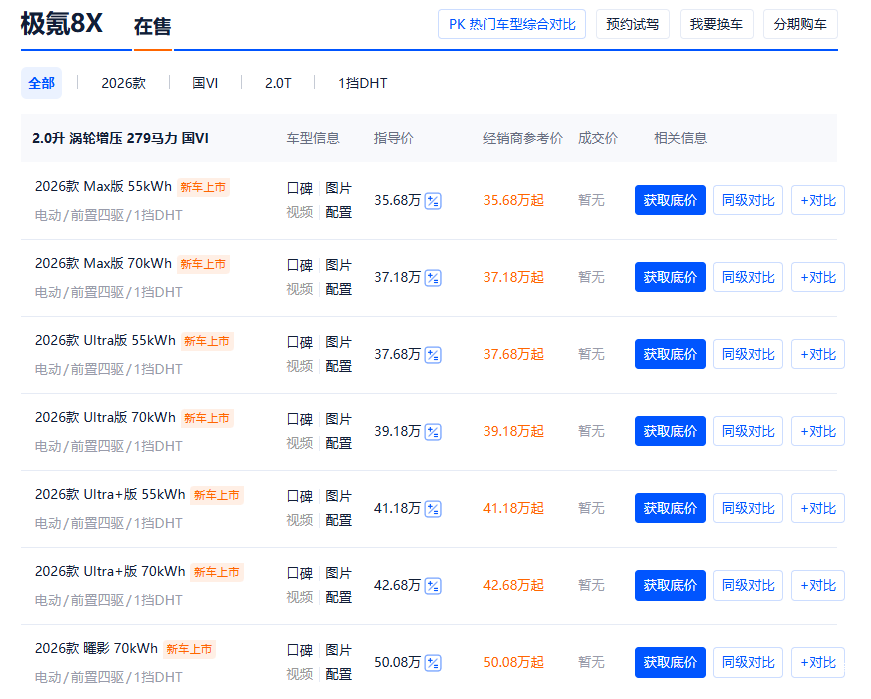
Task: Open 配置 link for Max版 55kWh
Action: 338,212
